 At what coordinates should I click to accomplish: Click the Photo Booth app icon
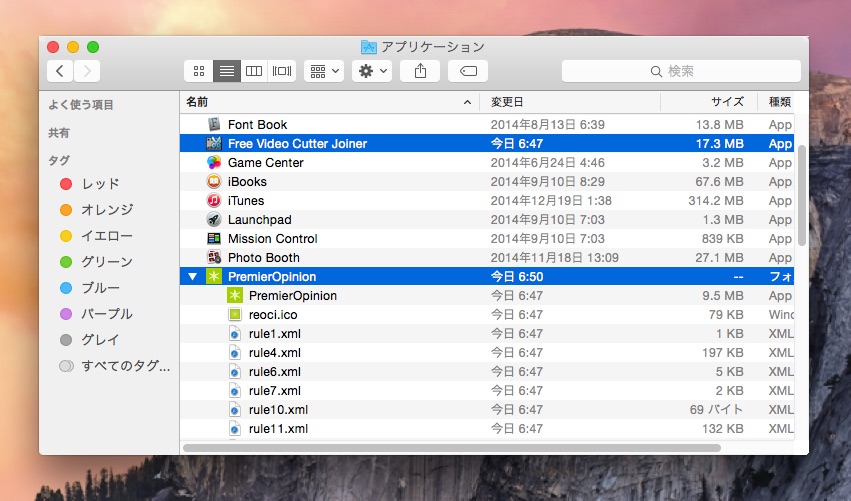(x=214, y=257)
